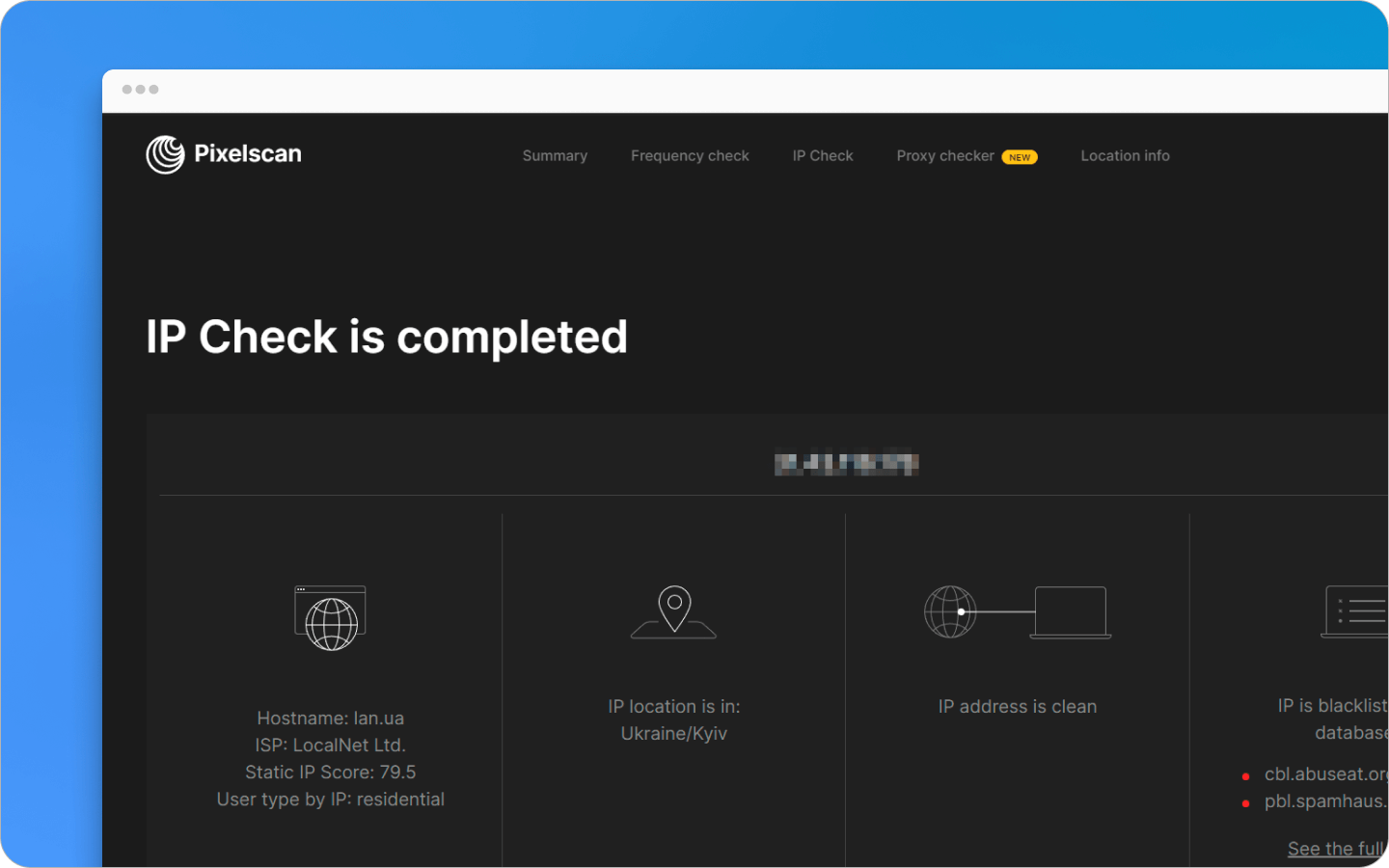This screenshot has width=1389, height=868.
Task: Open the Location info nav item
Action: pos(1125,155)
